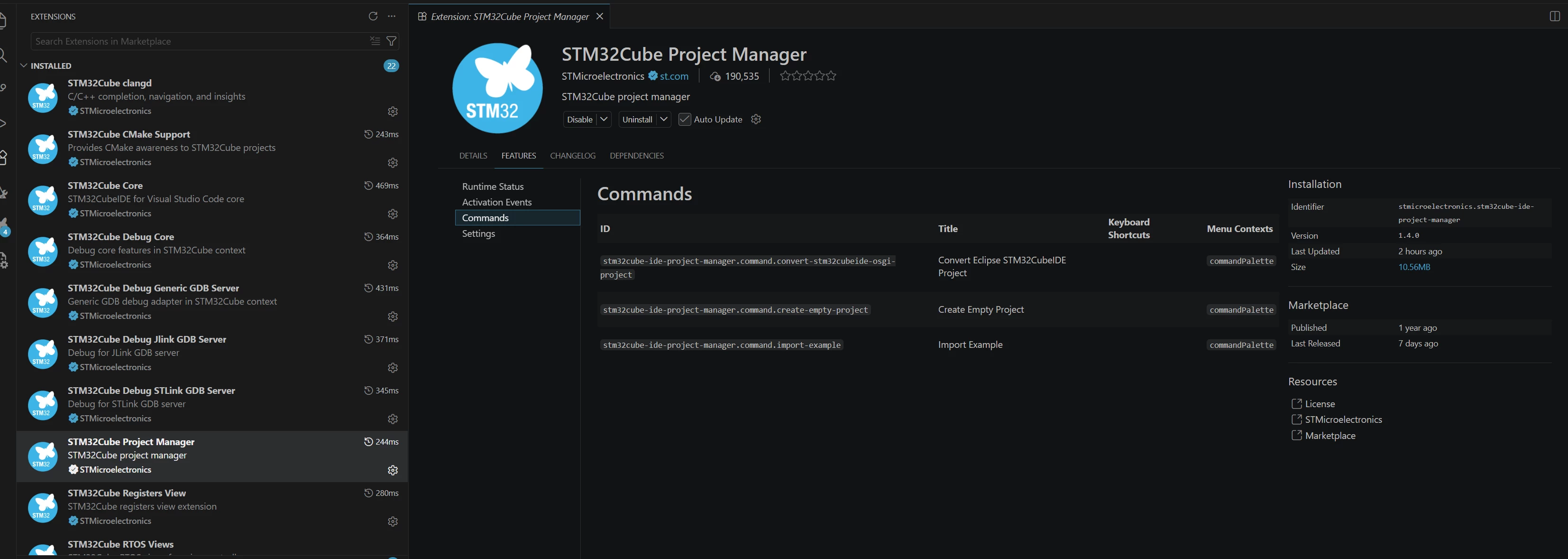Screen dimensions: 1568x559
Task: Open manage gear for STM32Cube clangd
Action: click(x=393, y=112)
